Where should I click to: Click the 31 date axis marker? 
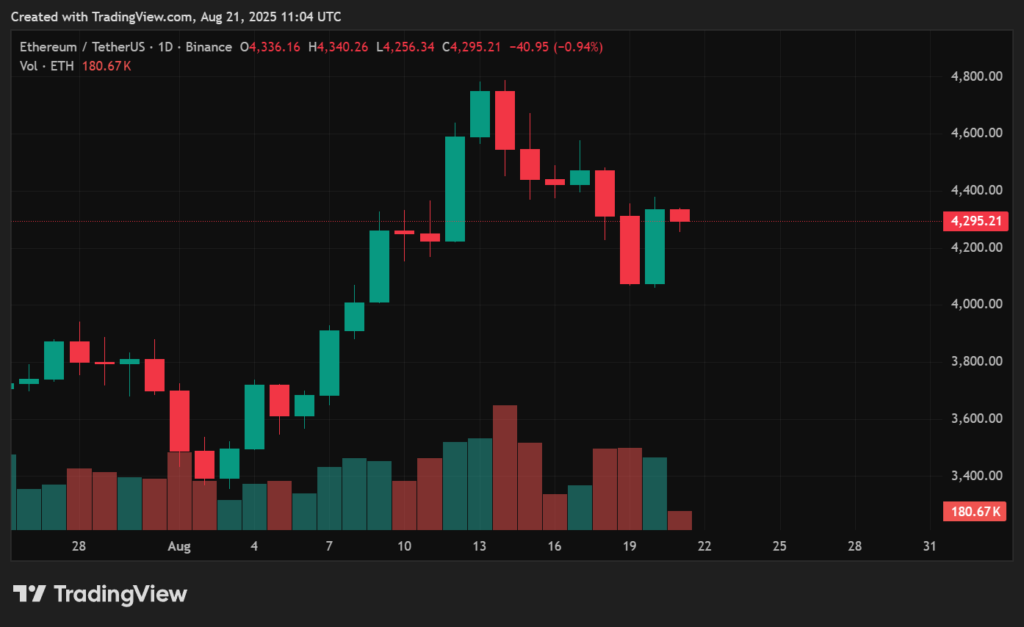coord(930,546)
